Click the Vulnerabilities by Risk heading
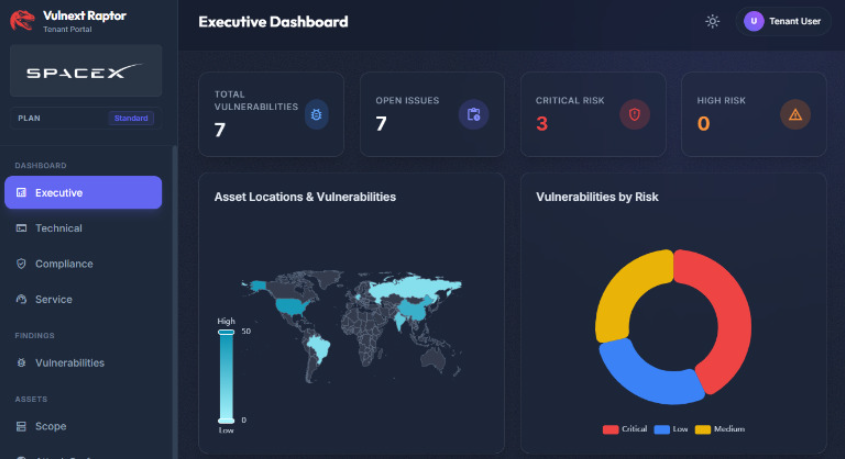Viewport: 845px width, 459px height. pyautogui.click(x=597, y=197)
